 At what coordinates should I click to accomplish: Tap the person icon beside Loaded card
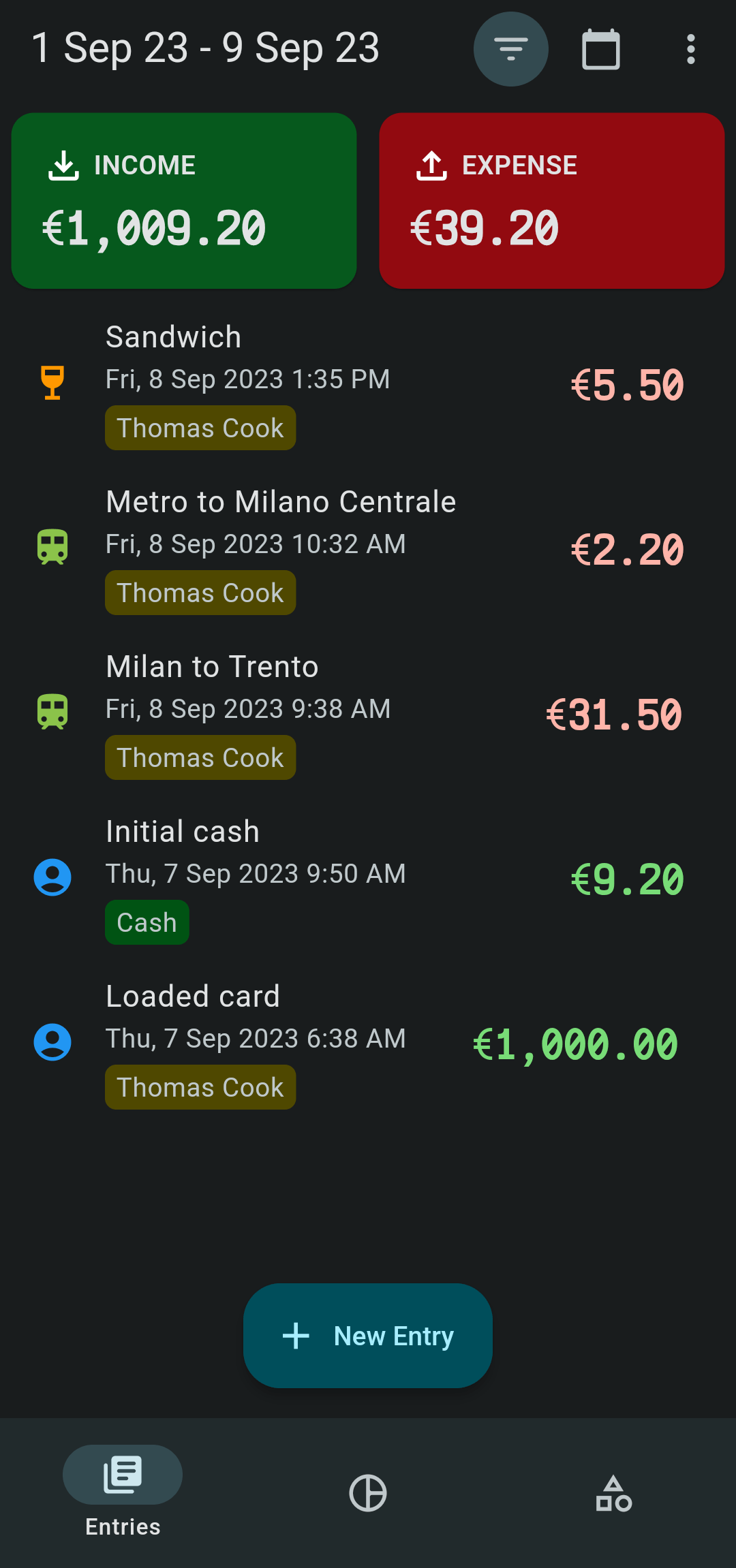click(52, 1041)
